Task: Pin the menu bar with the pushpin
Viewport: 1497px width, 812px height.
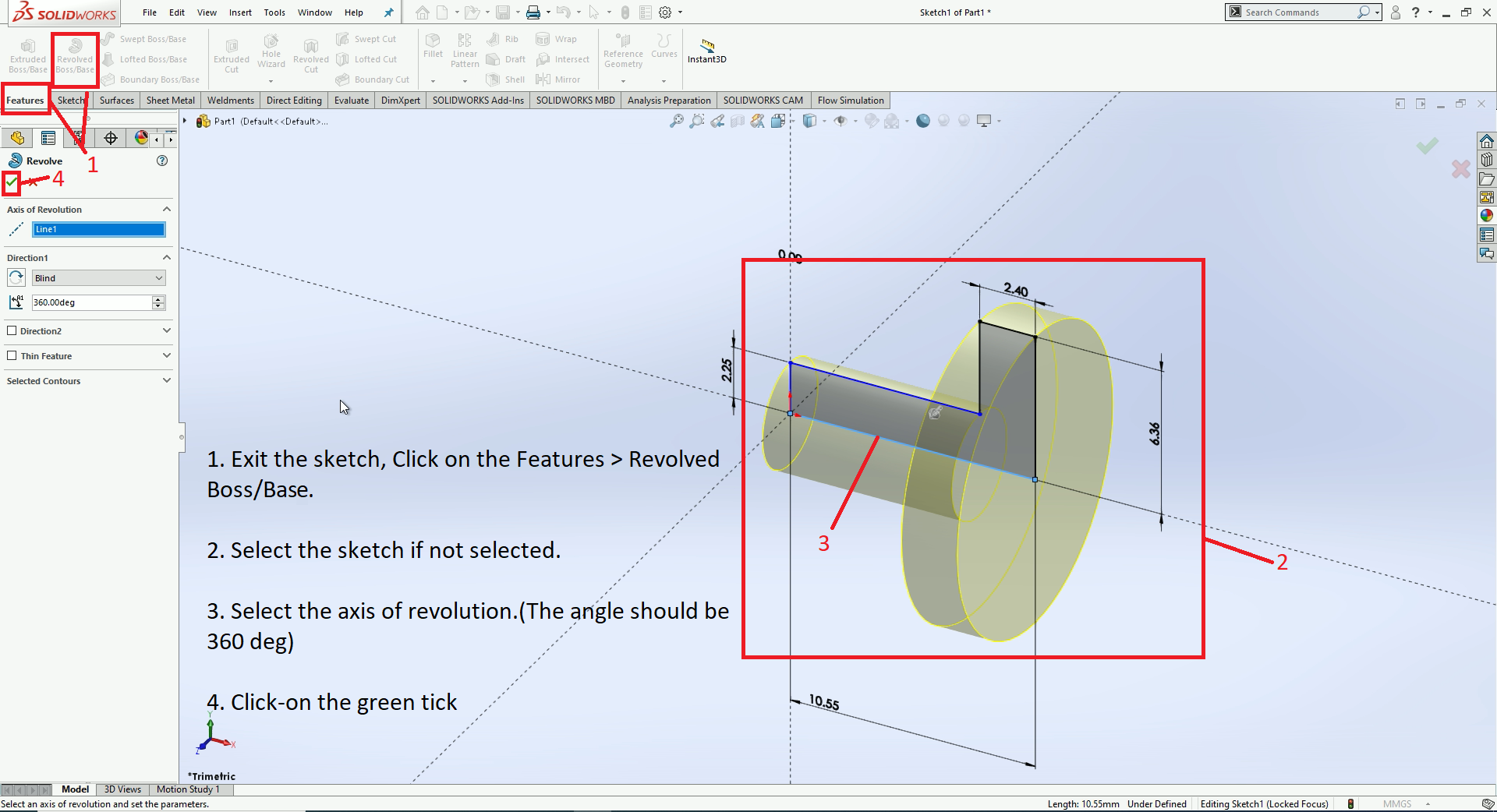Action: 388,12
